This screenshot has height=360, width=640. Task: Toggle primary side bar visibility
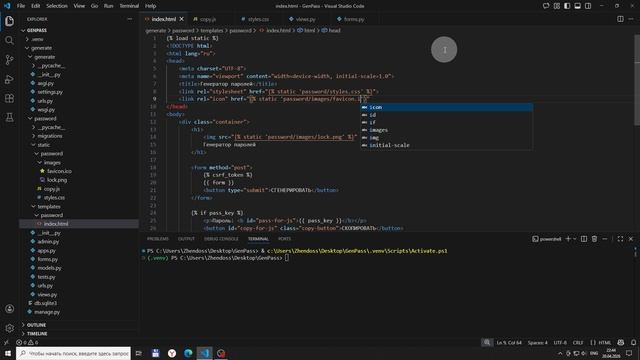567,6
